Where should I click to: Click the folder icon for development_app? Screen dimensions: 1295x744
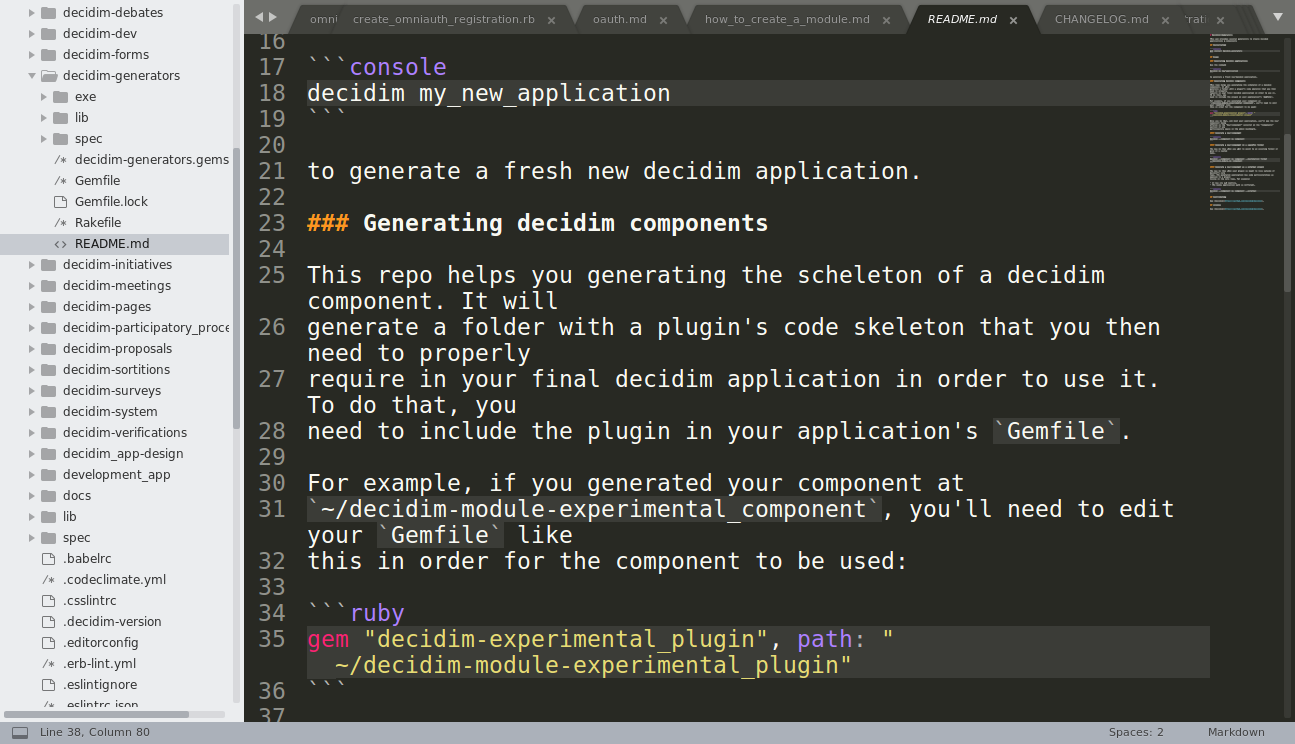(47, 475)
